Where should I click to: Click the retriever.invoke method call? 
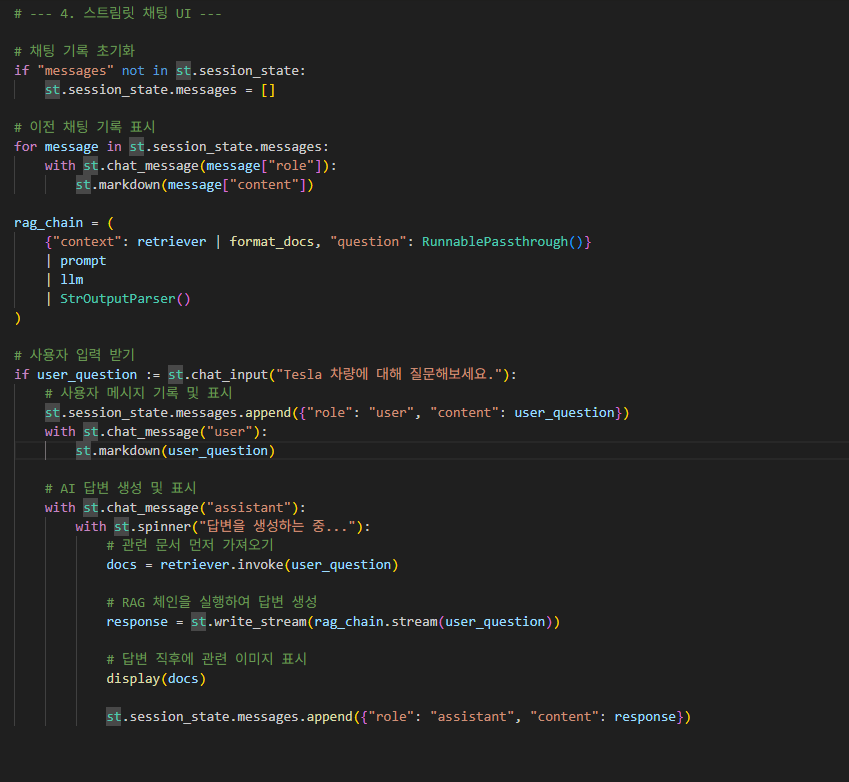click(222, 565)
